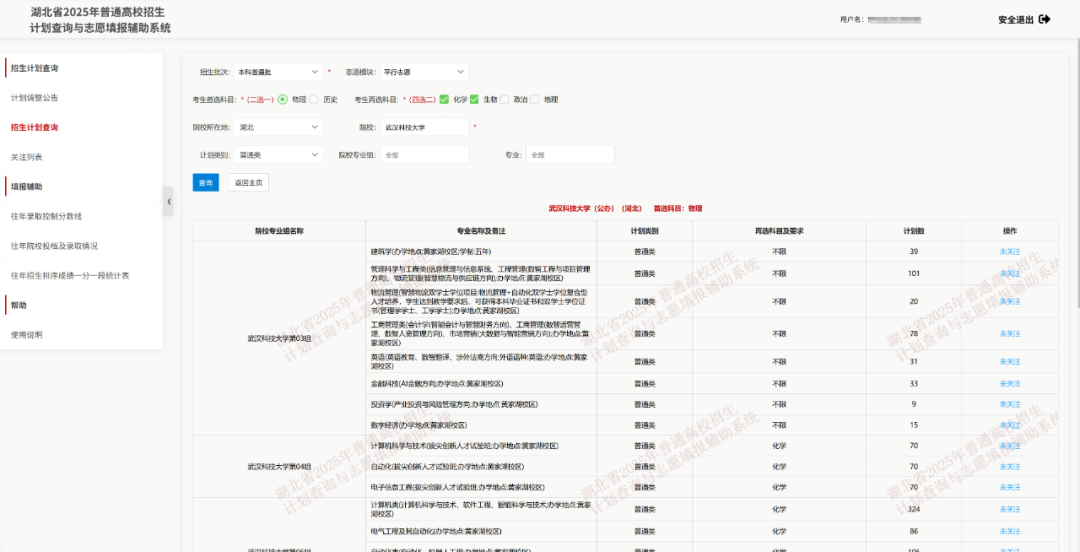Click 未关注 in the 英语 row
The height and width of the screenshot is (552, 1080).
[x=1010, y=362]
